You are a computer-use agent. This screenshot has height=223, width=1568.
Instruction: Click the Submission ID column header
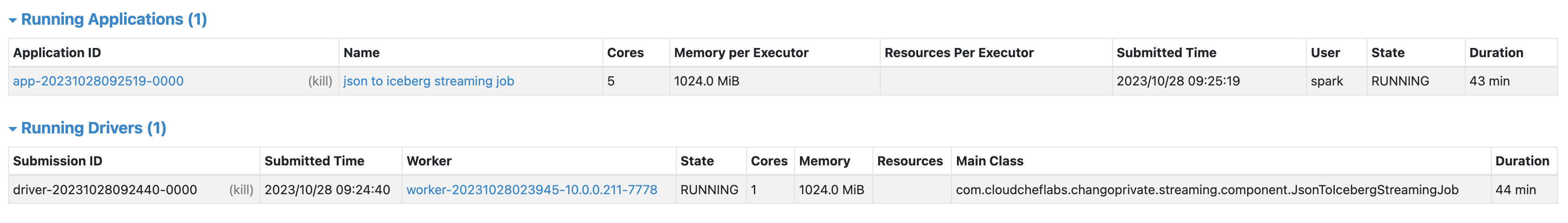click(x=58, y=161)
